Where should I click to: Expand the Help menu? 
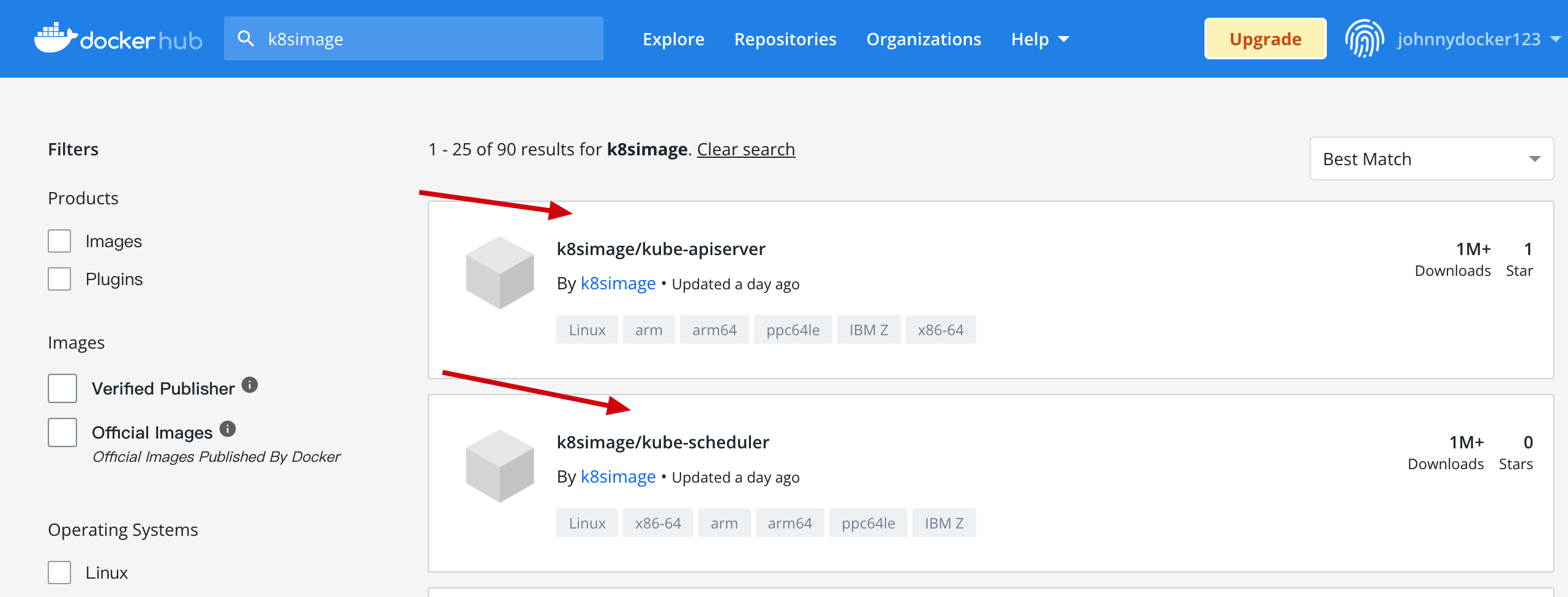tap(1040, 39)
